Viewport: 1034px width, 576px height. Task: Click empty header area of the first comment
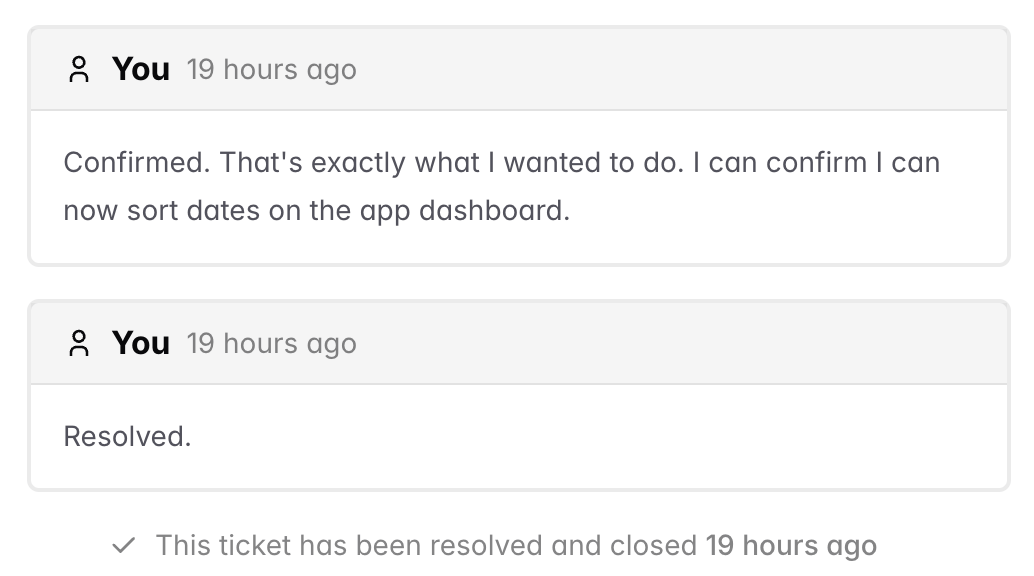(x=680, y=70)
